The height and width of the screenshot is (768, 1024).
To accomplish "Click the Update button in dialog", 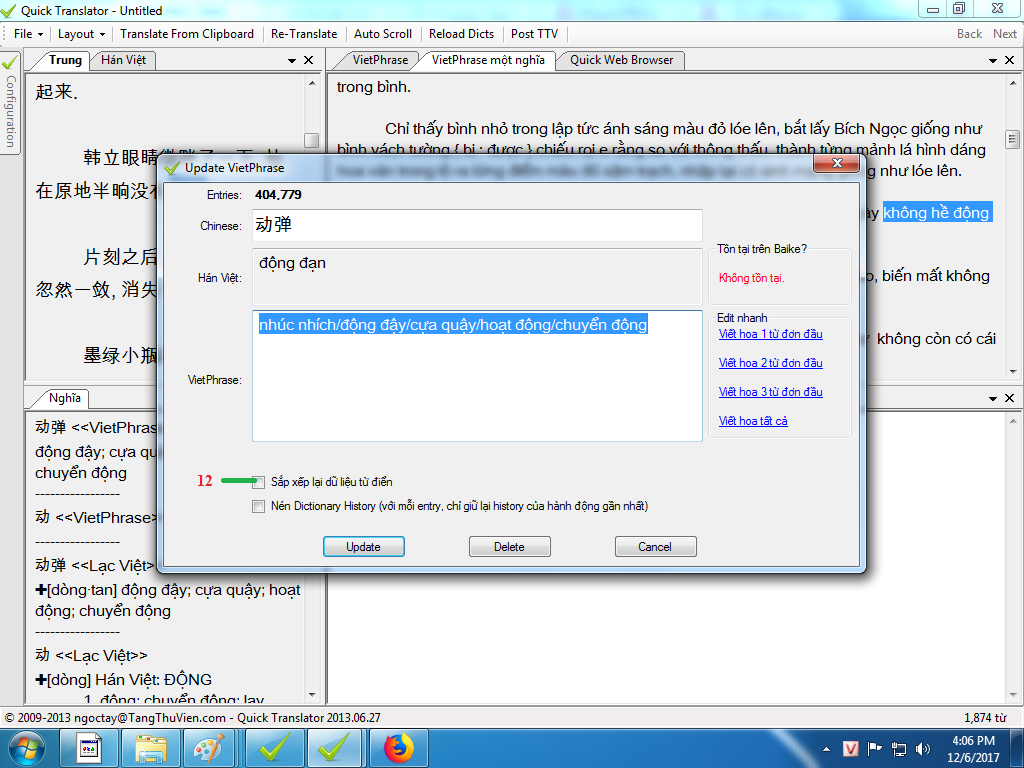I will click(363, 547).
